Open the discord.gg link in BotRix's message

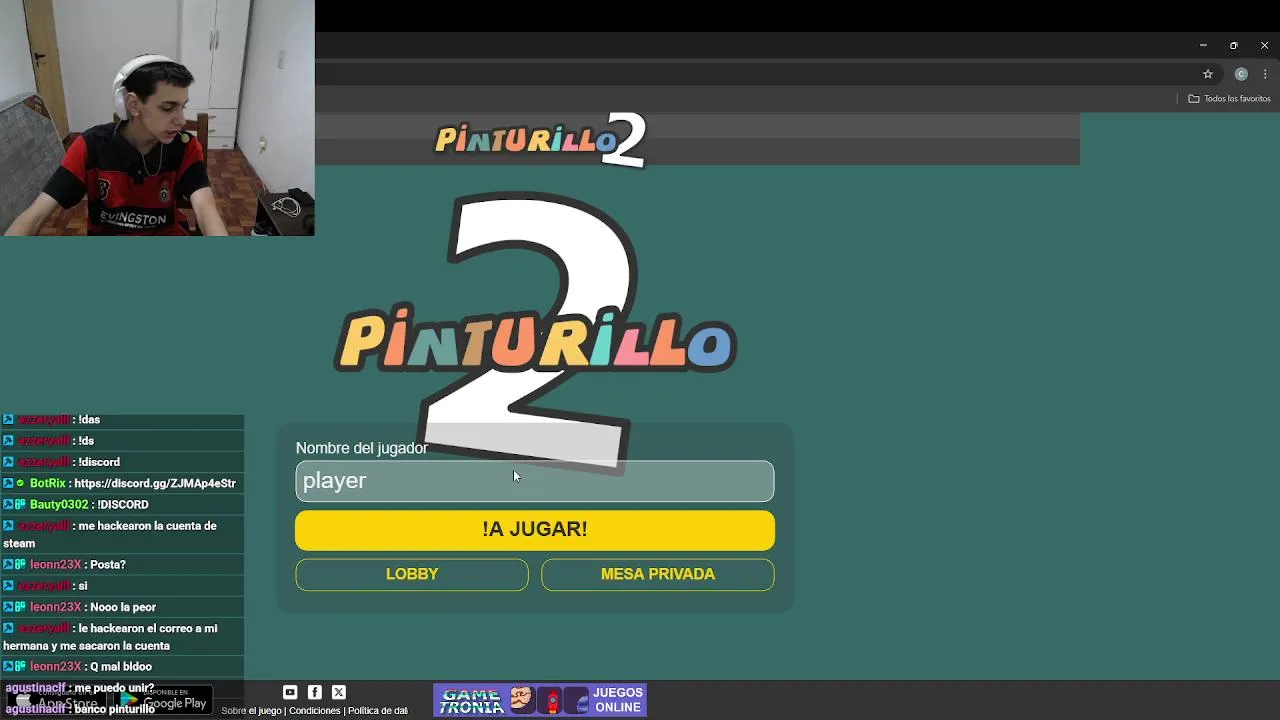(x=155, y=483)
